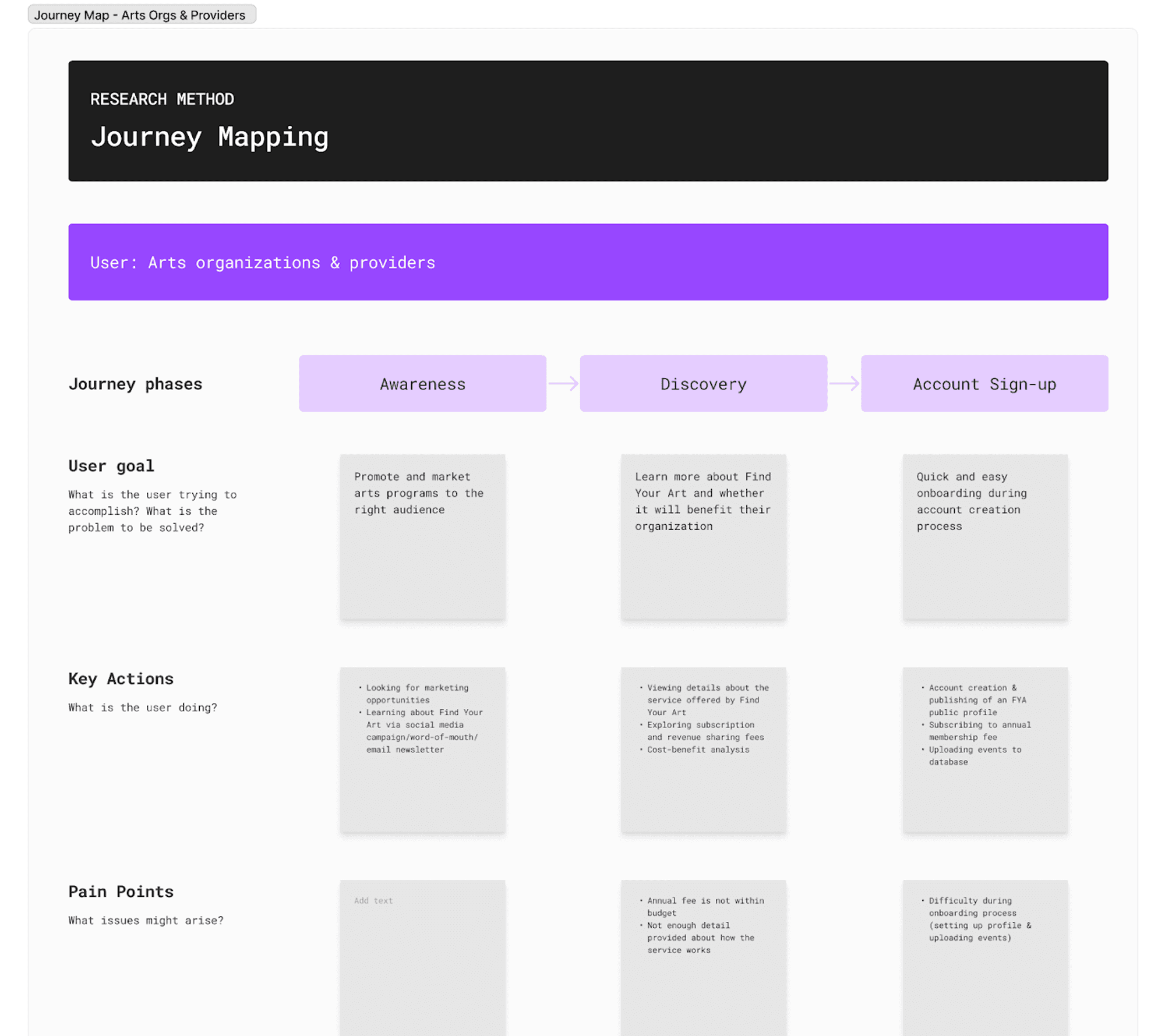The height and width of the screenshot is (1036, 1165).
Task: Click the arrow between Awareness and Discovery
Action: (x=563, y=384)
